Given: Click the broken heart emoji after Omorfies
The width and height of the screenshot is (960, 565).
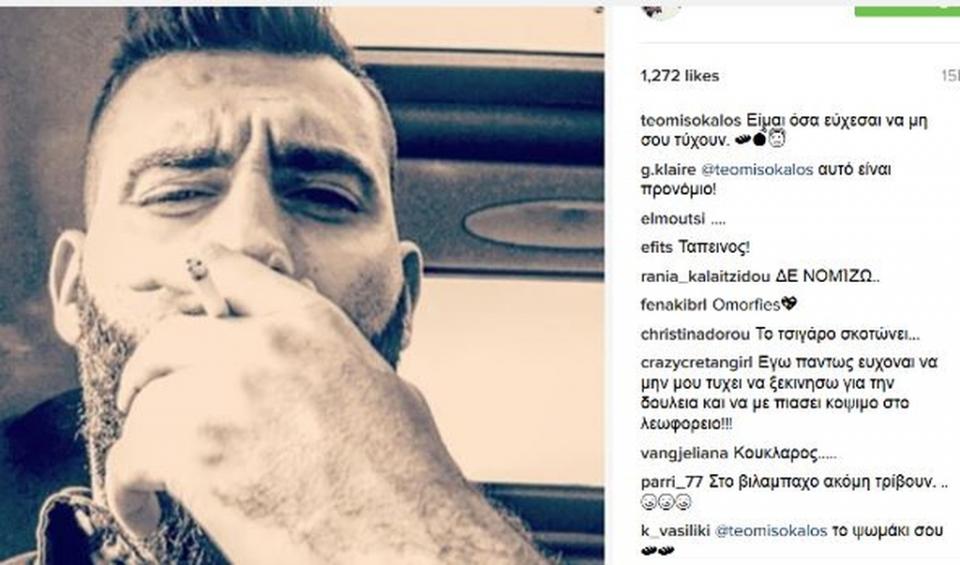Looking at the screenshot, I should tap(790, 304).
